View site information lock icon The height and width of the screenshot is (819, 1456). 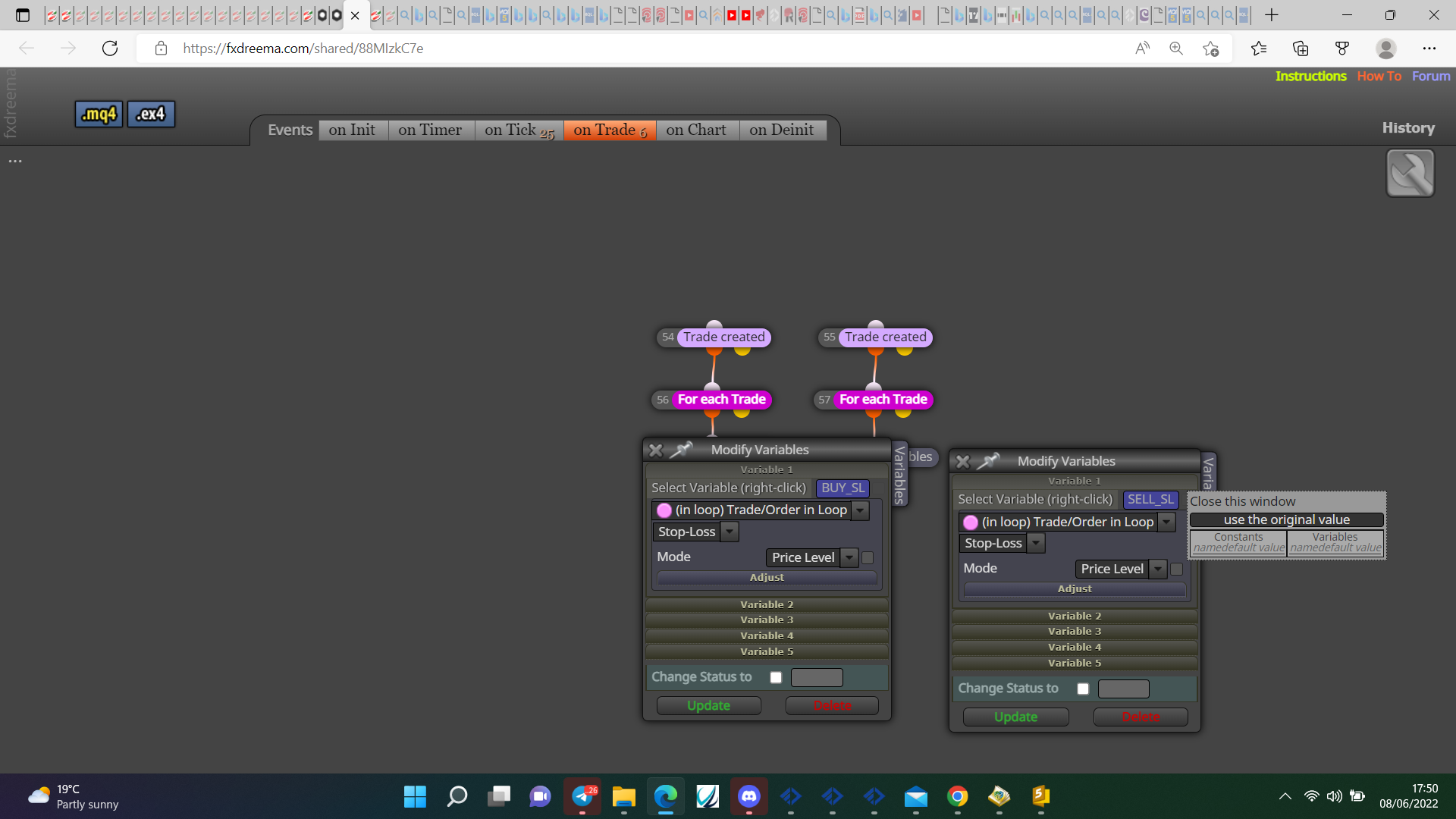pos(161,49)
